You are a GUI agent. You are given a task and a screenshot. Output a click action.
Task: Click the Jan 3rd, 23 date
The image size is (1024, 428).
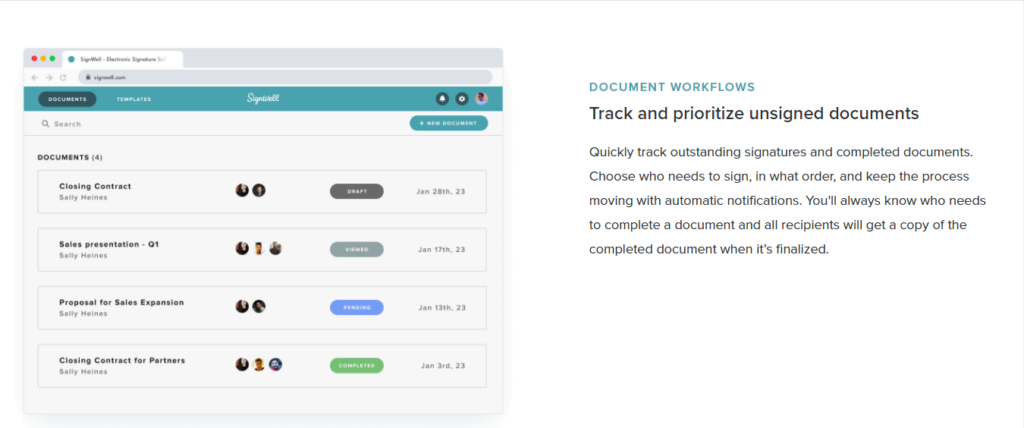point(443,365)
